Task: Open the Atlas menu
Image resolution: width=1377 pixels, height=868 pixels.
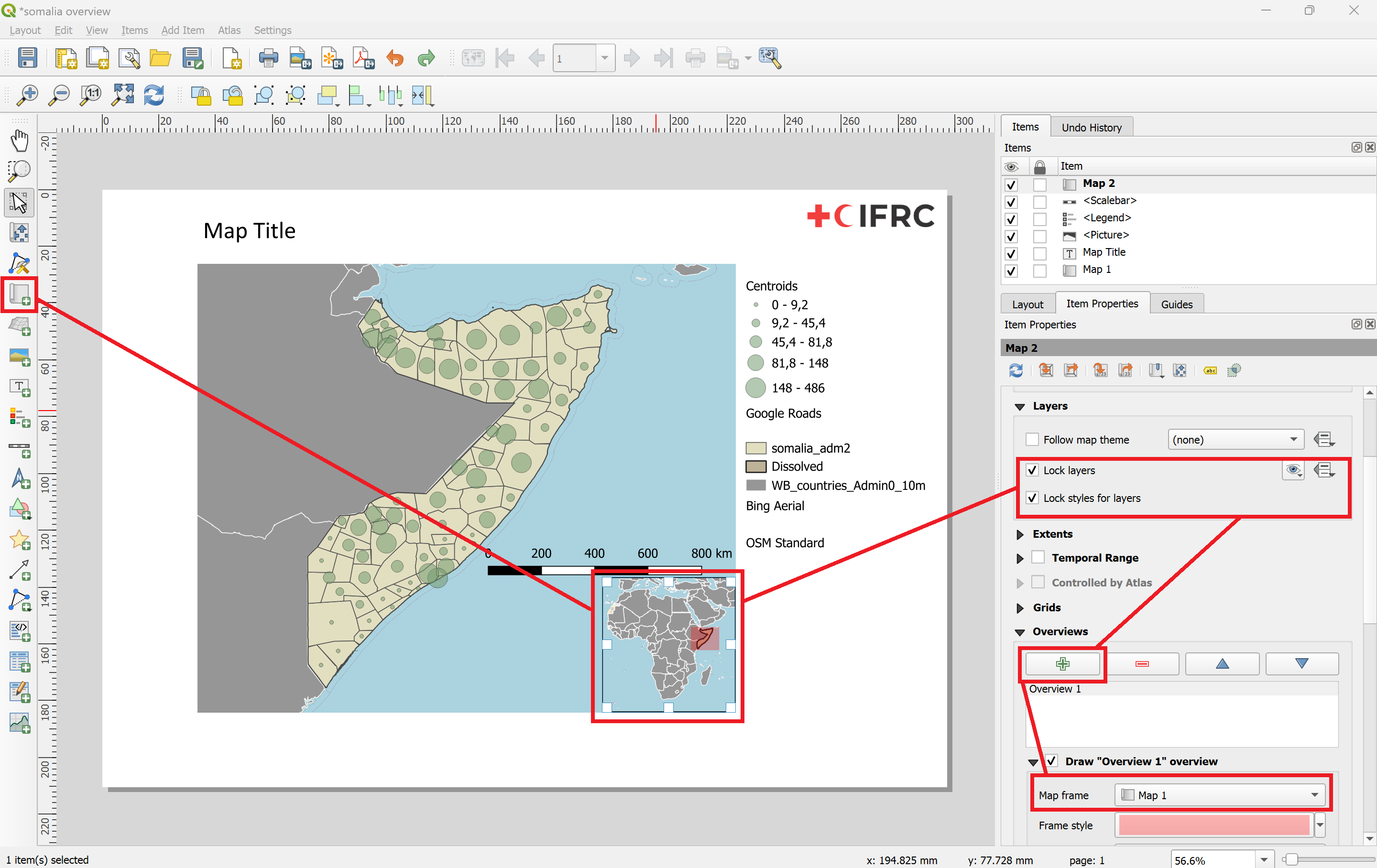Action: click(x=229, y=30)
